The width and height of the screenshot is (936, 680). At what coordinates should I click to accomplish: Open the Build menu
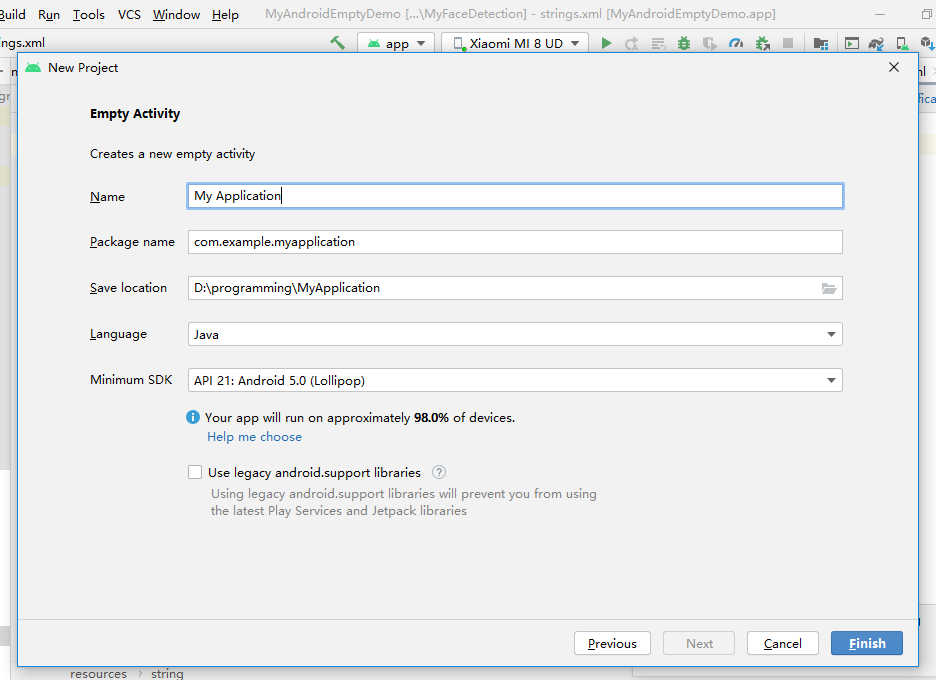click(12, 14)
